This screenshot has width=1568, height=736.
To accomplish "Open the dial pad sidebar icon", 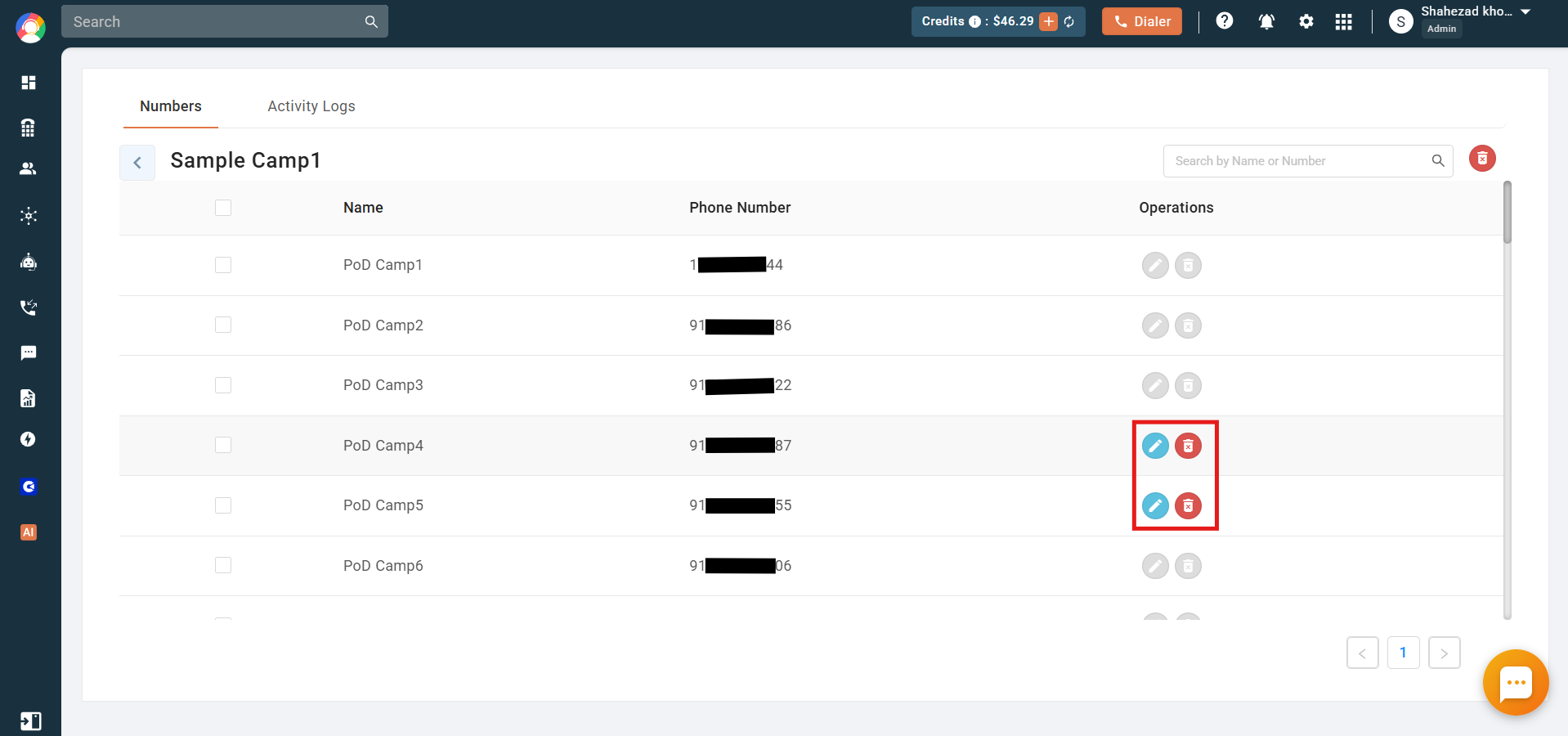I will pos(29,128).
